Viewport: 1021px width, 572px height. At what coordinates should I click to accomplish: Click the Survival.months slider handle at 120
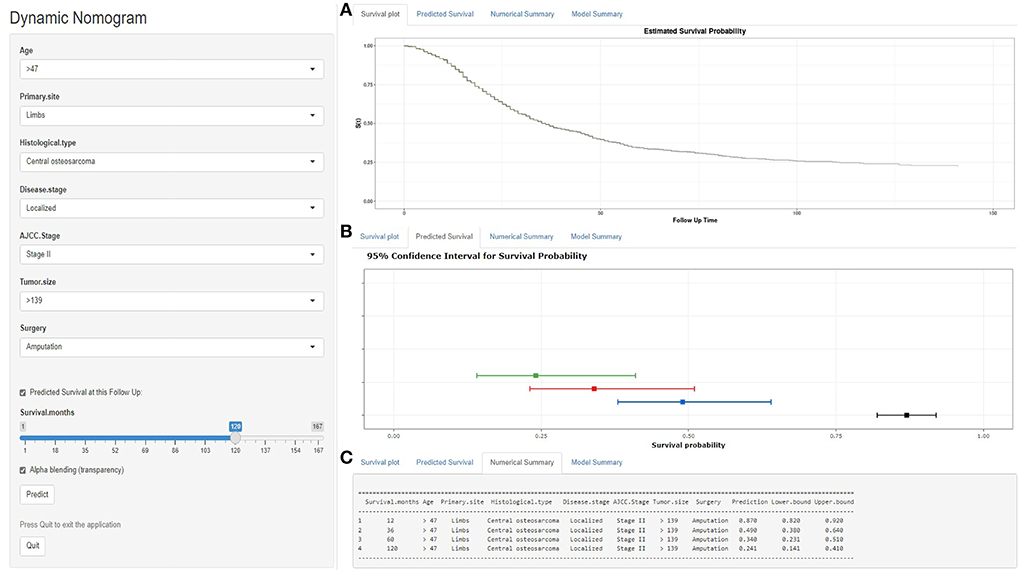click(x=235, y=438)
